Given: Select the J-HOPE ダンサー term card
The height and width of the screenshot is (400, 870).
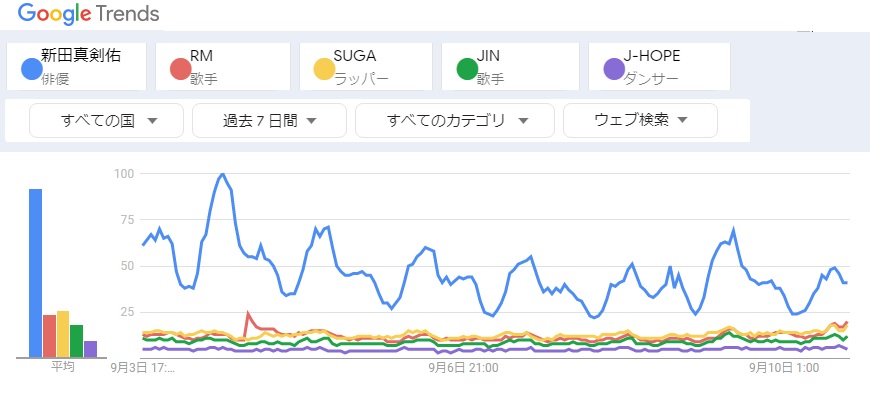Looking at the screenshot, I should (660, 66).
